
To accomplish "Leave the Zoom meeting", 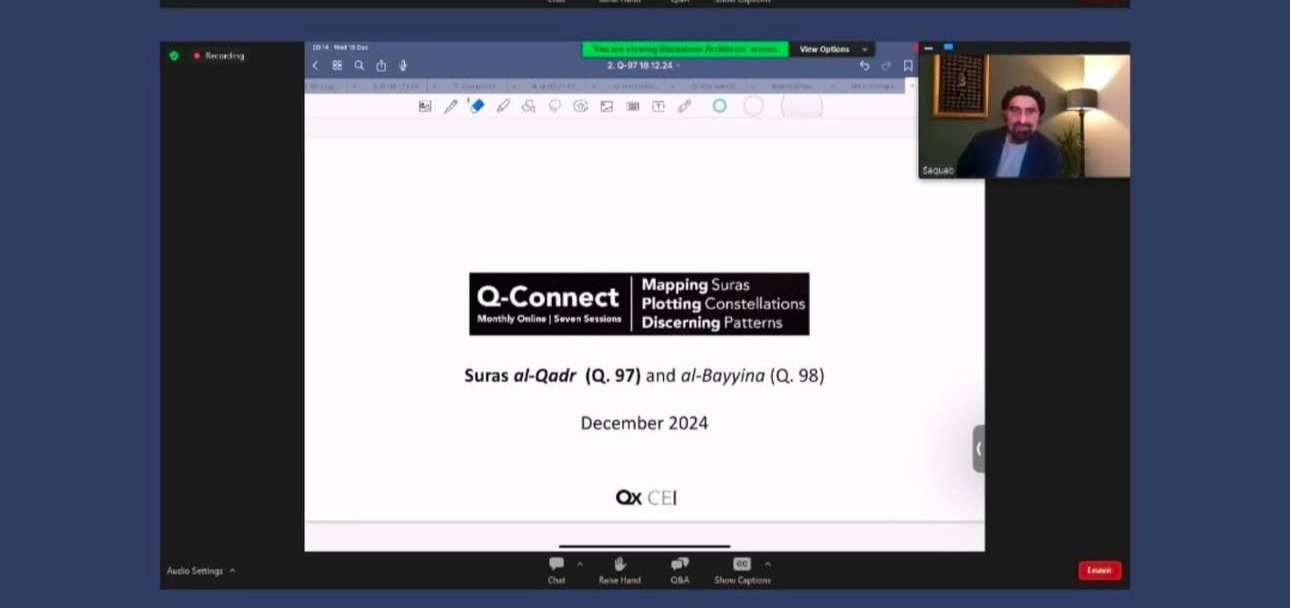I will coord(1099,570).
